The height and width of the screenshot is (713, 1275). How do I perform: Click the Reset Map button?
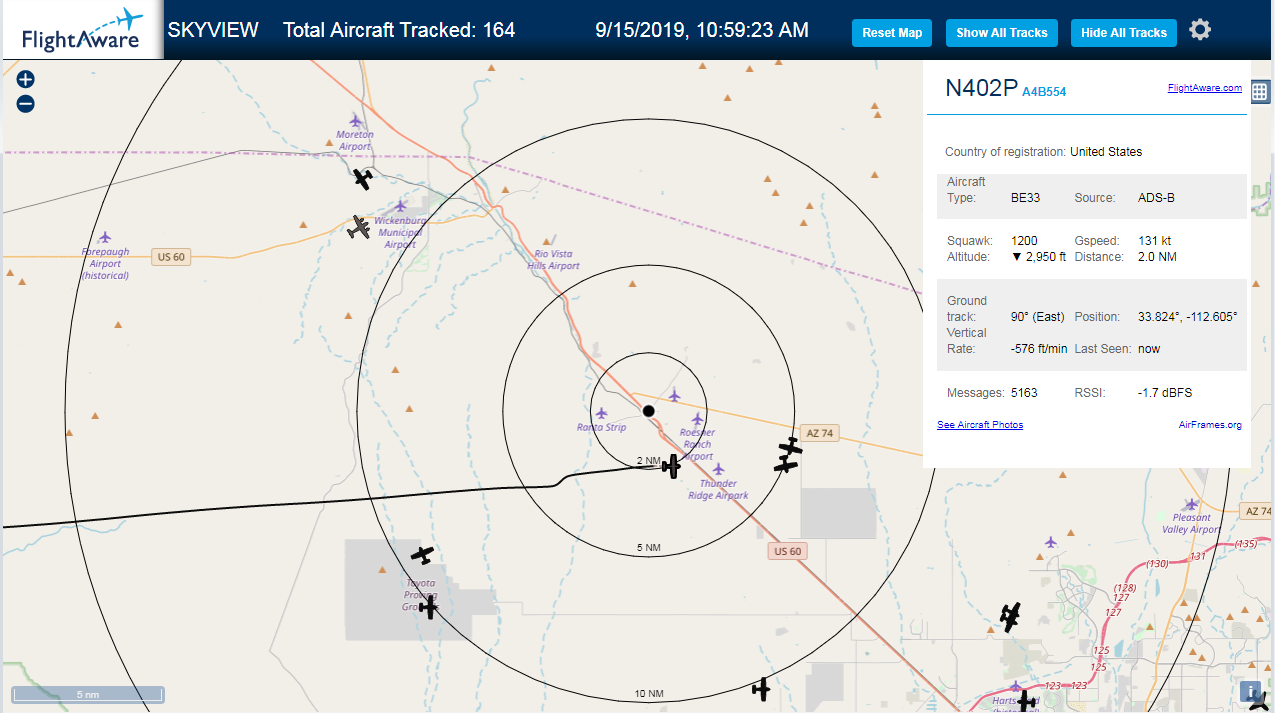pyautogui.click(x=892, y=33)
